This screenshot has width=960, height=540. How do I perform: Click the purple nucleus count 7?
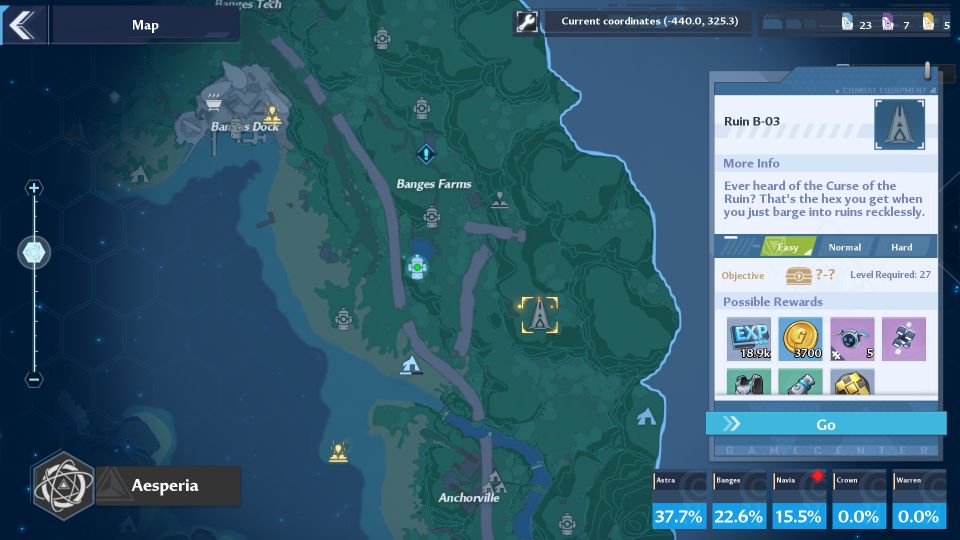[895, 23]
